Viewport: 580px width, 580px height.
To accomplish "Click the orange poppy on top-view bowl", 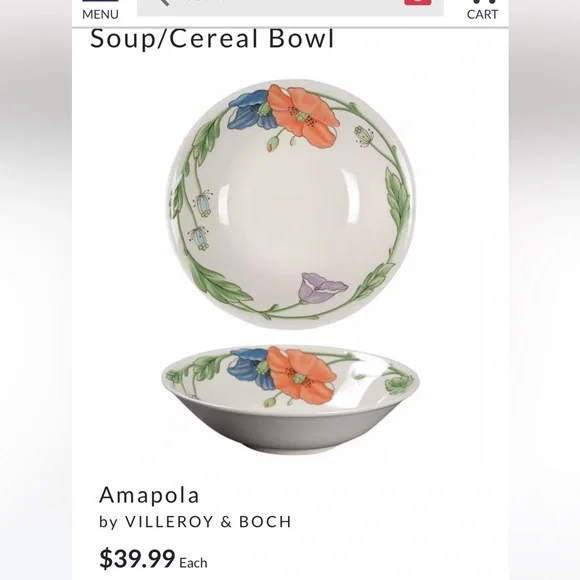I will [x=303, y=115].
